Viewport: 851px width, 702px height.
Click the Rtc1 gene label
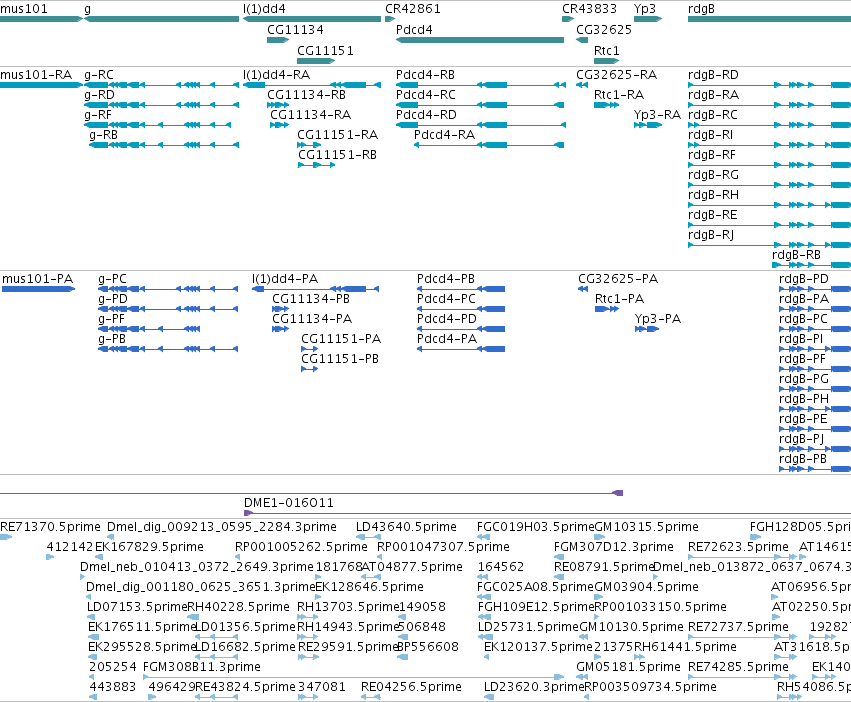click(x=606, y=50)
